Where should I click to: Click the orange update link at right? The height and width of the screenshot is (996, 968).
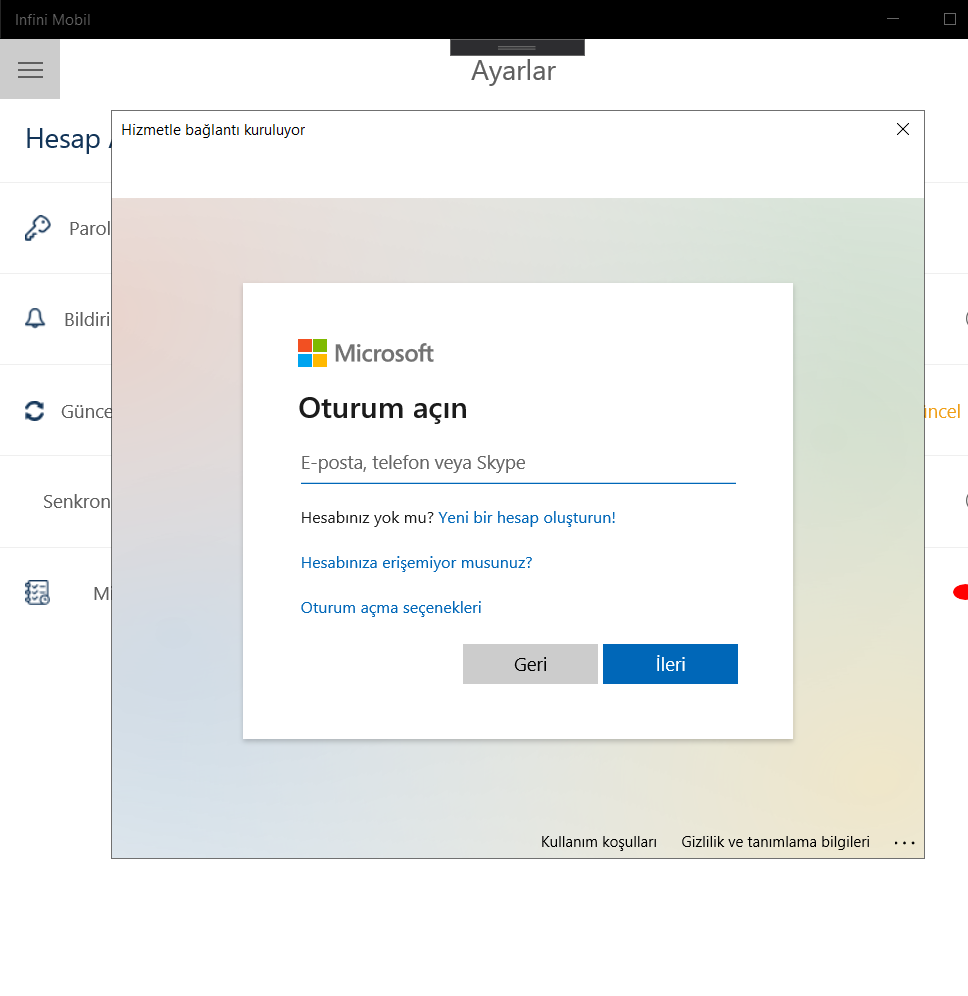[x=943, y=412]
